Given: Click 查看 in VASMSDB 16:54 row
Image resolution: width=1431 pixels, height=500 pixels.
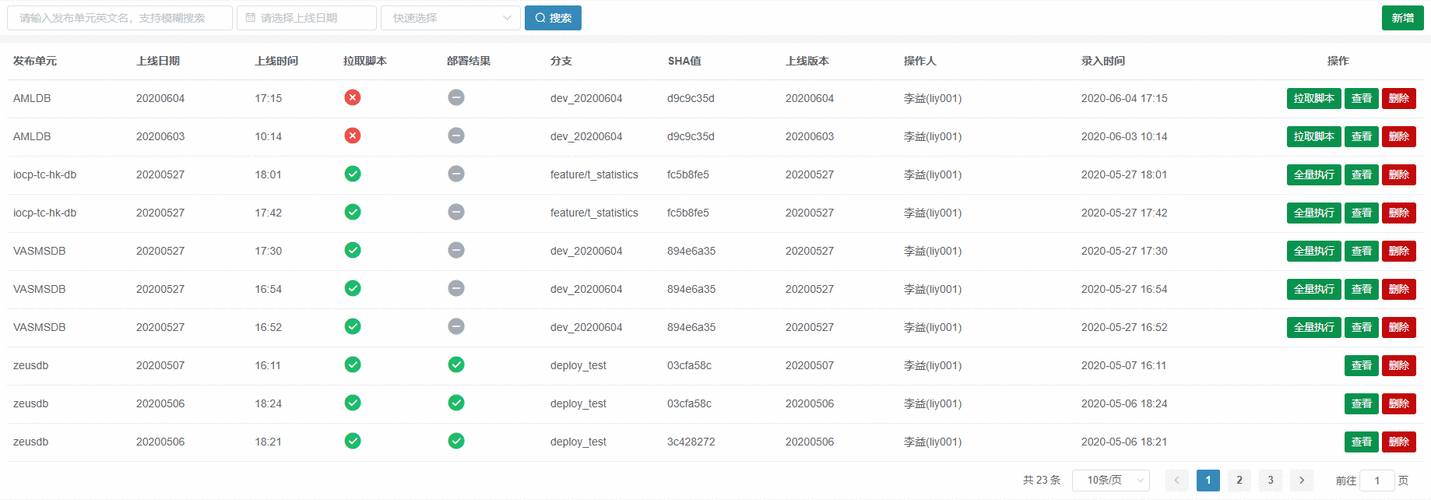Looking at the screenshot, I should pyautogui.click(x=1361, y=289).
